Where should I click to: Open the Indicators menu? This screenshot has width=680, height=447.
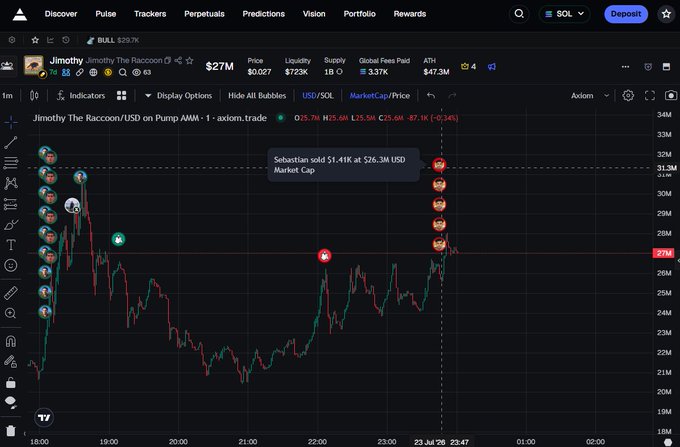click(81, 95)
